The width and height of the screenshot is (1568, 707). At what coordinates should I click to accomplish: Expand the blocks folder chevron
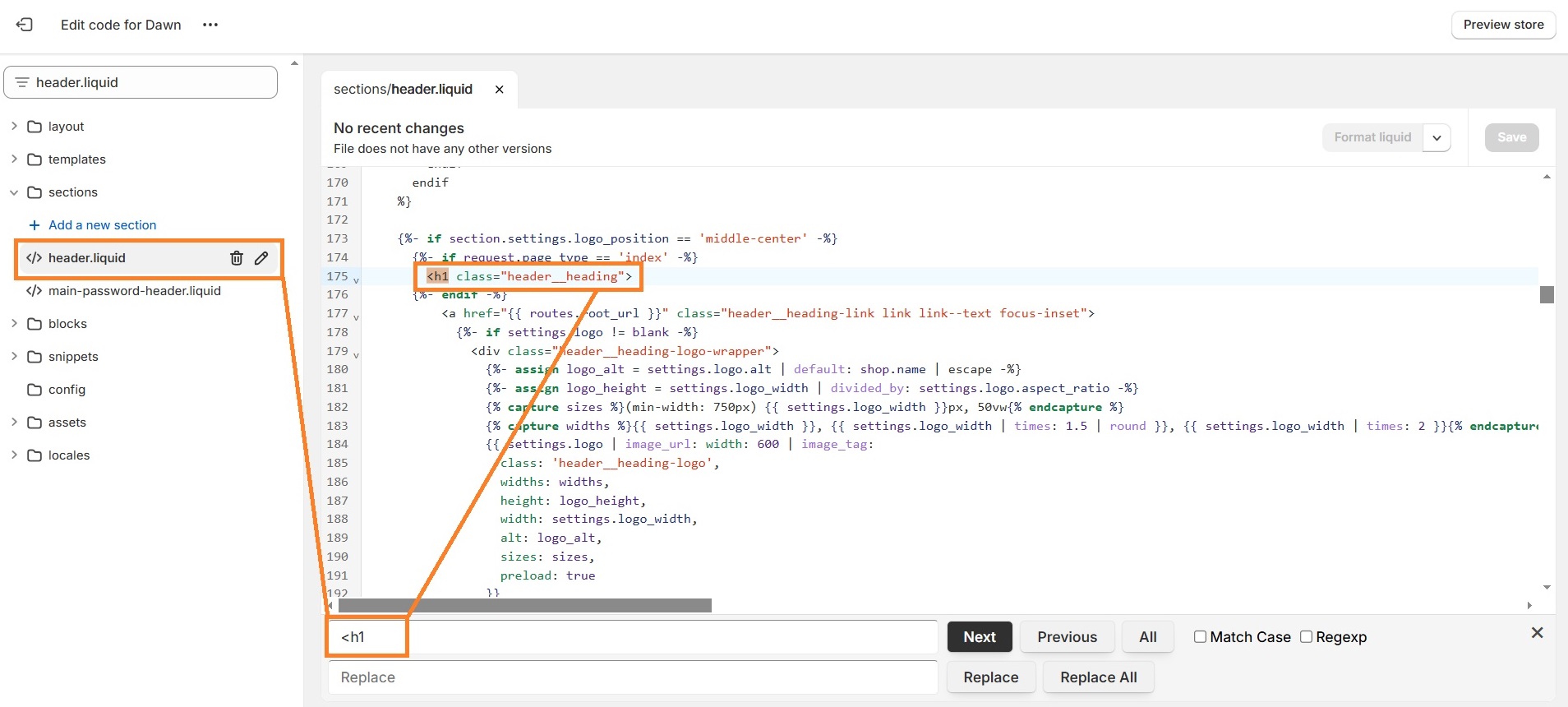point(14,323)
